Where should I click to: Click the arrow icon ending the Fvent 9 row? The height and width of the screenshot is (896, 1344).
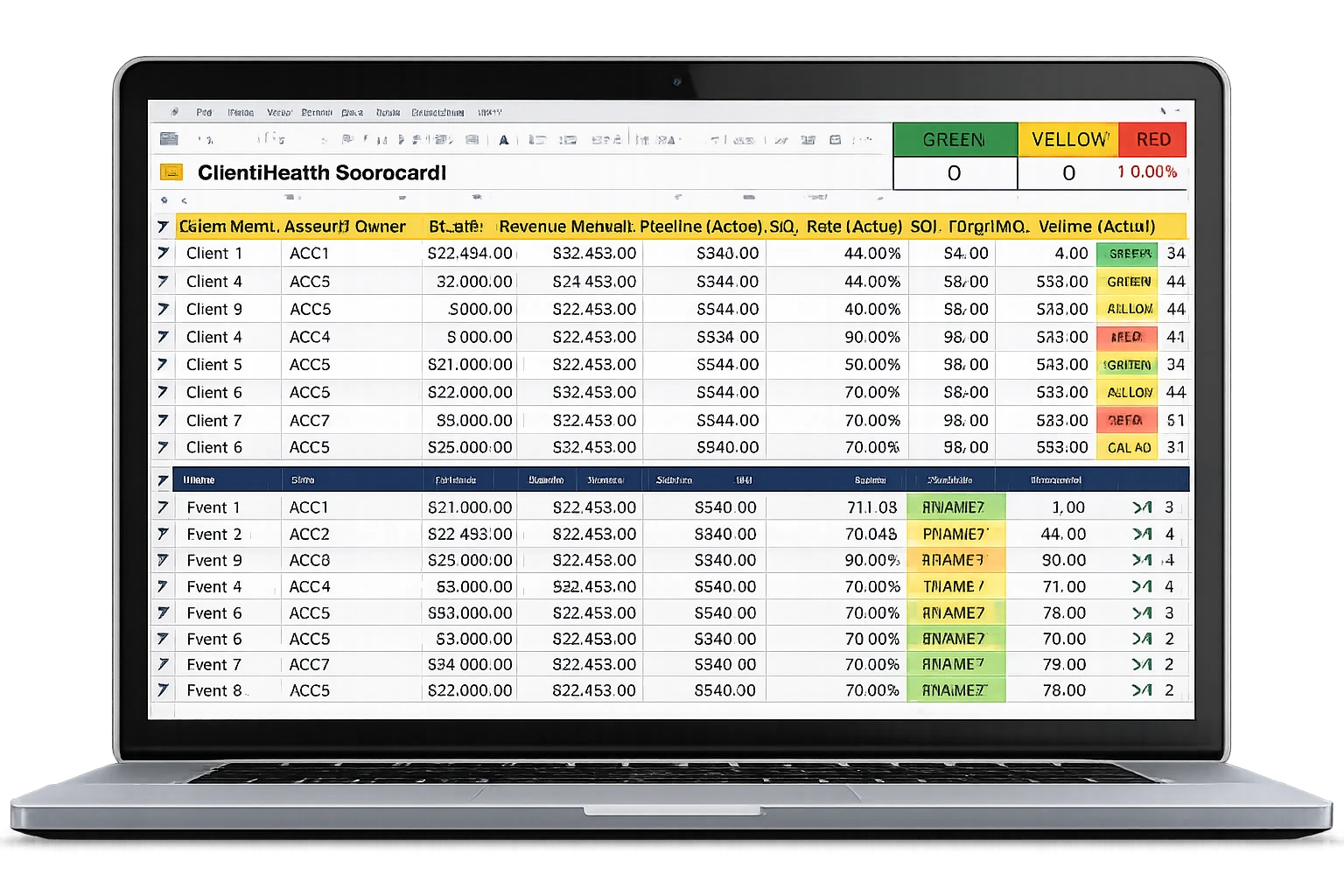click(x=1142, y=560)
